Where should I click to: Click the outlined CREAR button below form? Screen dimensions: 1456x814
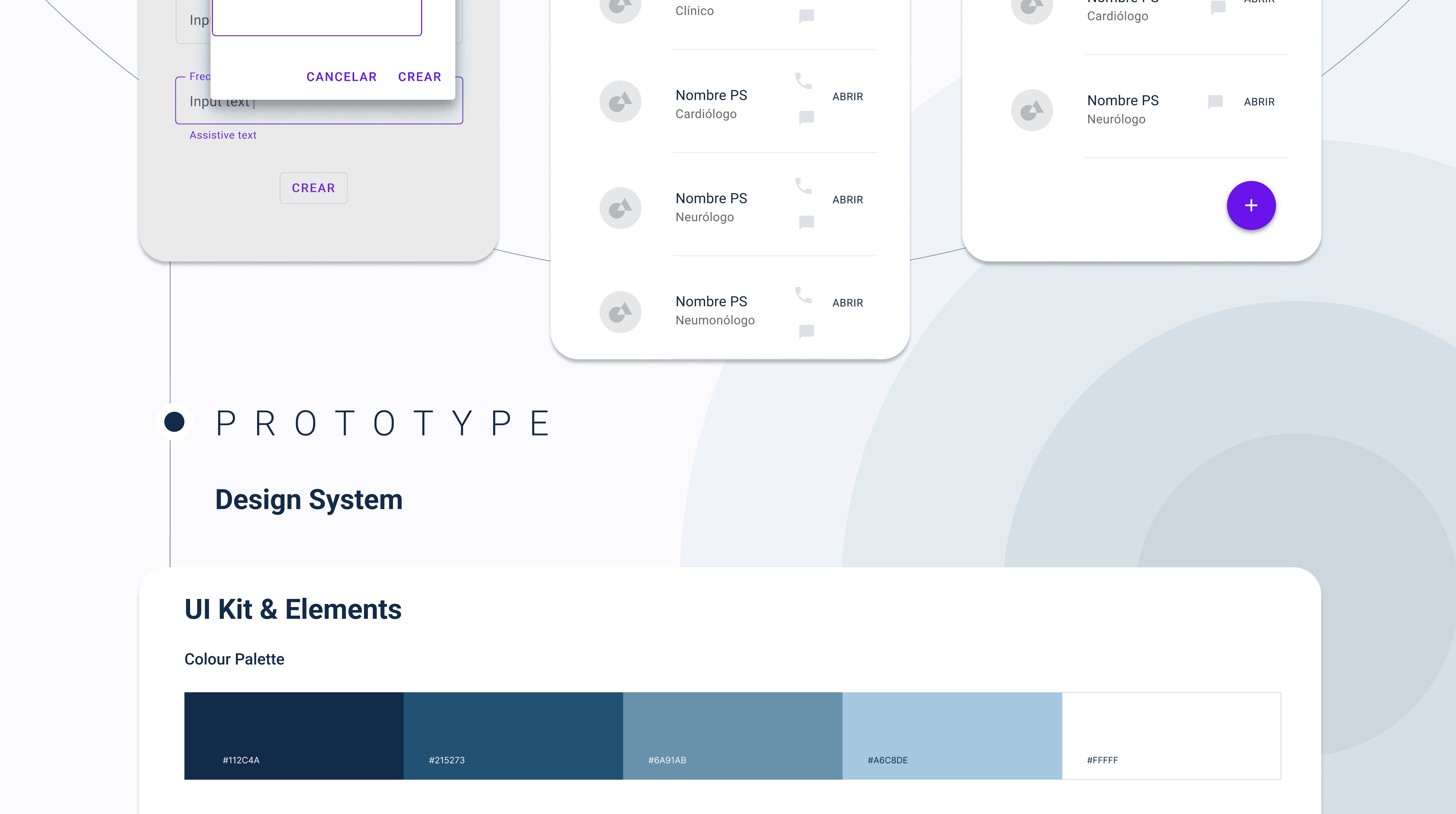tap(313, 188)
